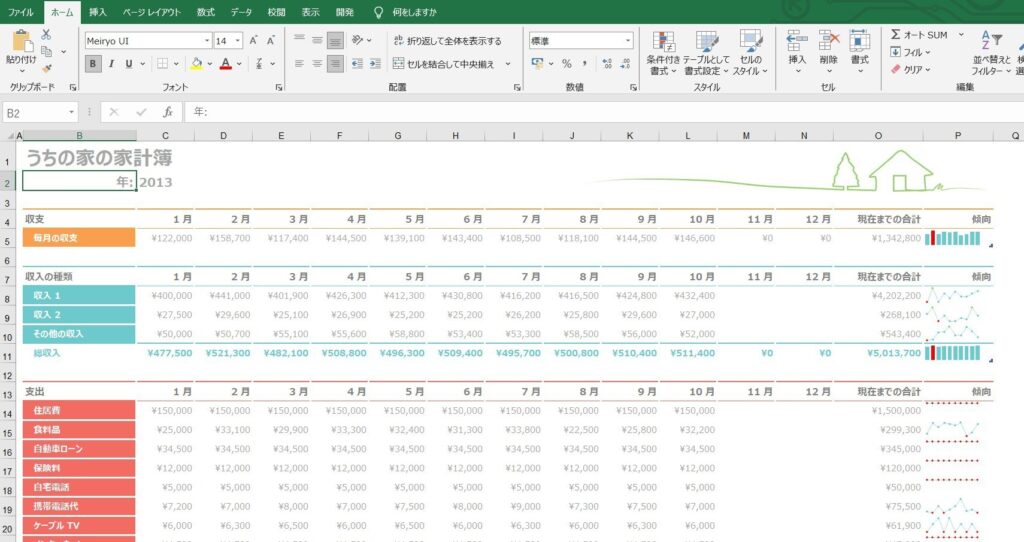Apply the yellow fill color bucket
The width and height of the screenshot is (1024, 542).
pyautogui.click(x=196, y=63)
